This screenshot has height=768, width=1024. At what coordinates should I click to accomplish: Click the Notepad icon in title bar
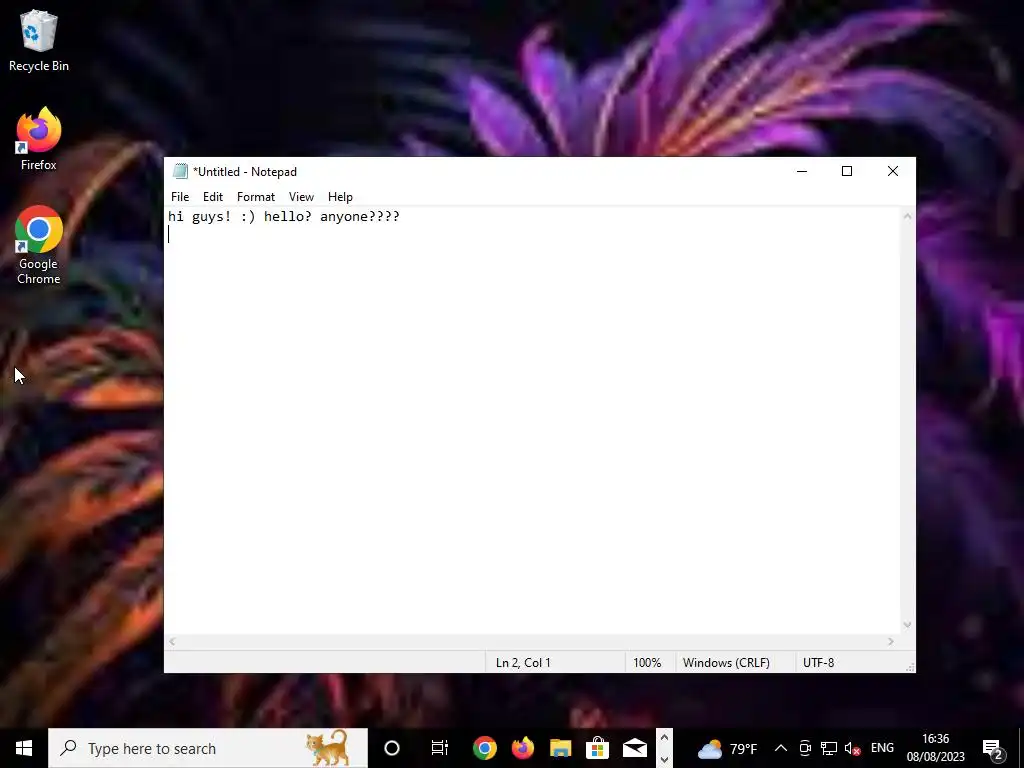click(180, 171)
